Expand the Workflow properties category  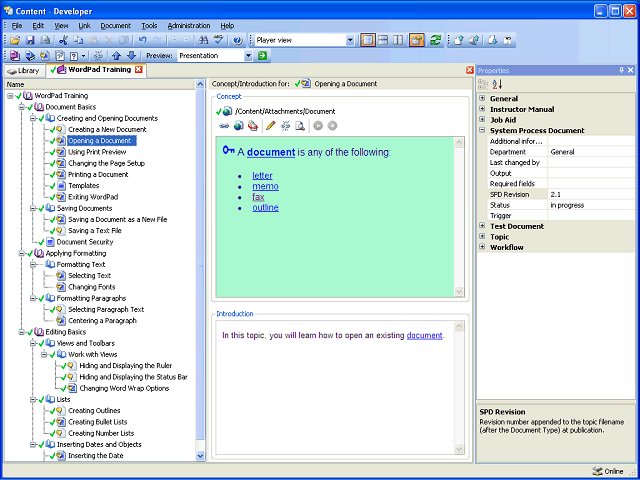pos(482,247)
